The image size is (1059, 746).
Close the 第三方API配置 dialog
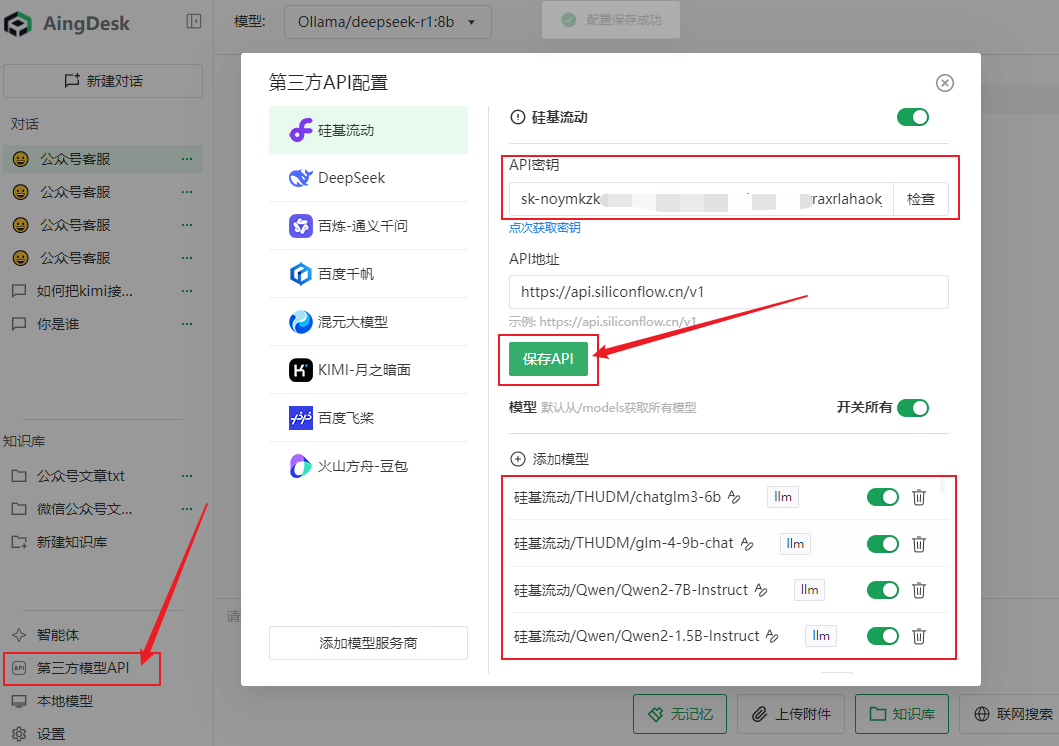point(944,83)
